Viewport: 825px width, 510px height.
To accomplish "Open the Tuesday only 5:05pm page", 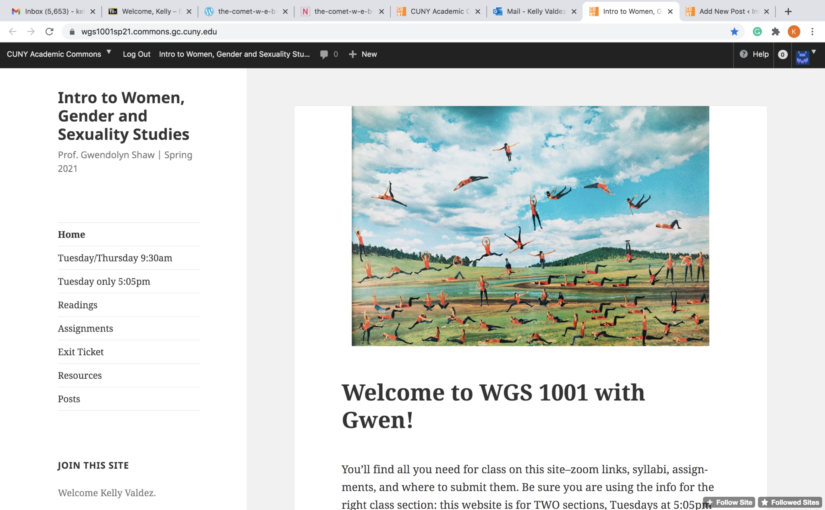I will pyautogui.click(x=104, y=282).
